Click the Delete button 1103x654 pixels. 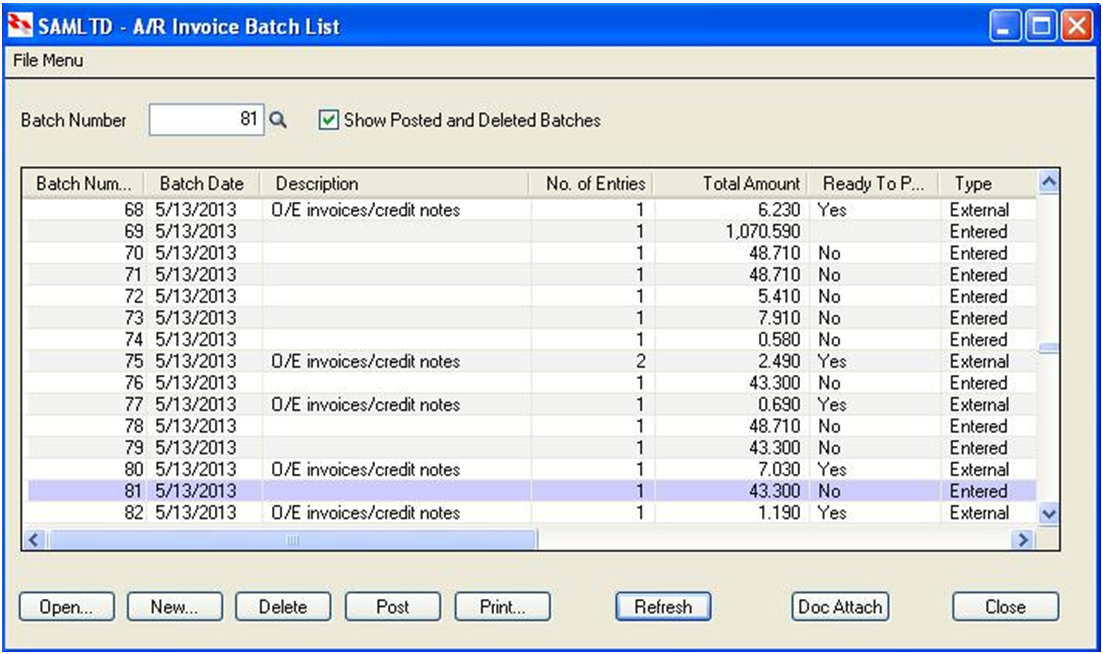(x=283, y=607)
